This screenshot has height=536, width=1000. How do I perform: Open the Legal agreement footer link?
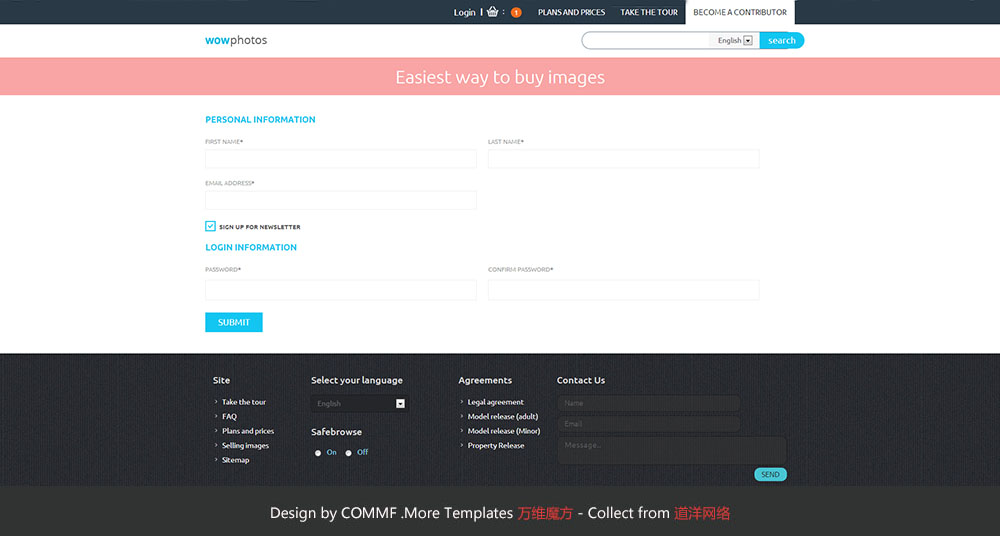[495, 402]
